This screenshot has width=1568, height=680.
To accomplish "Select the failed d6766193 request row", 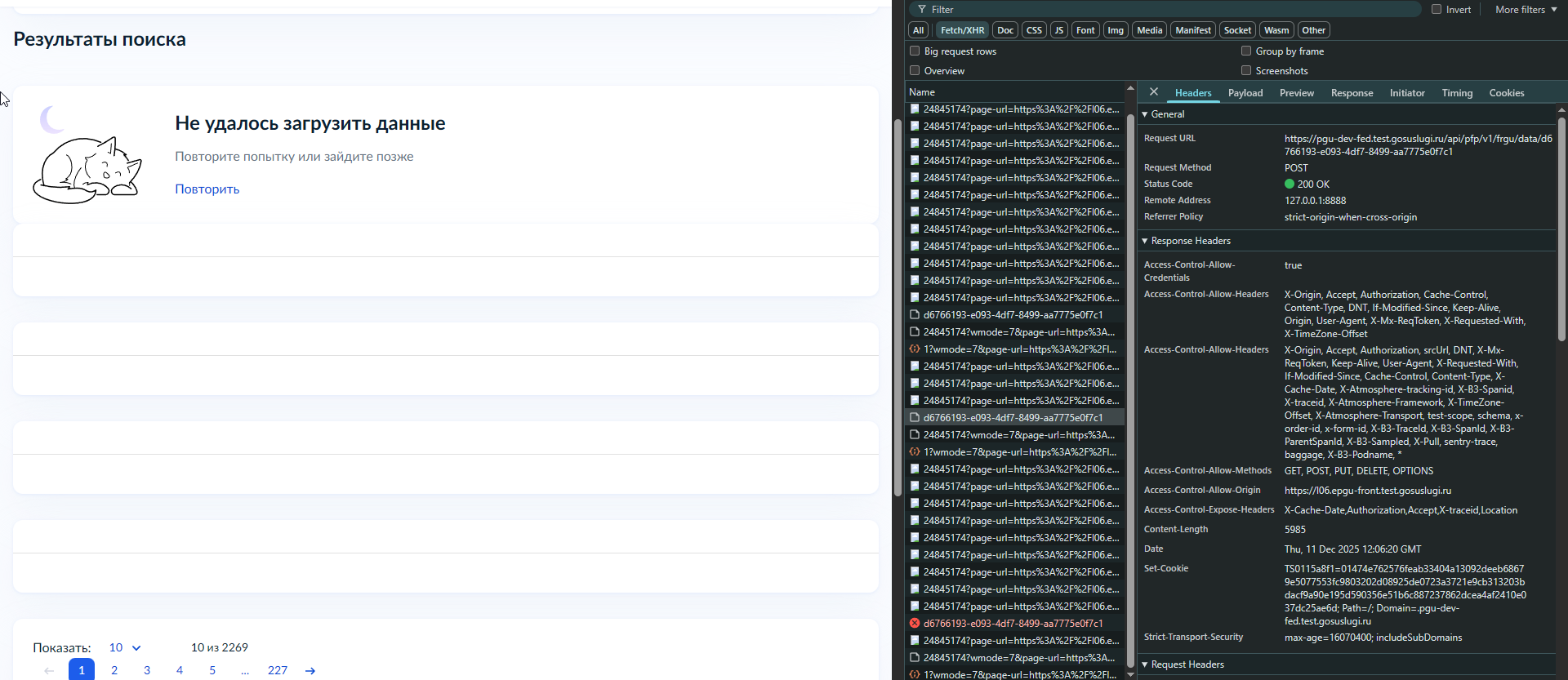I will click(1015, 623).
